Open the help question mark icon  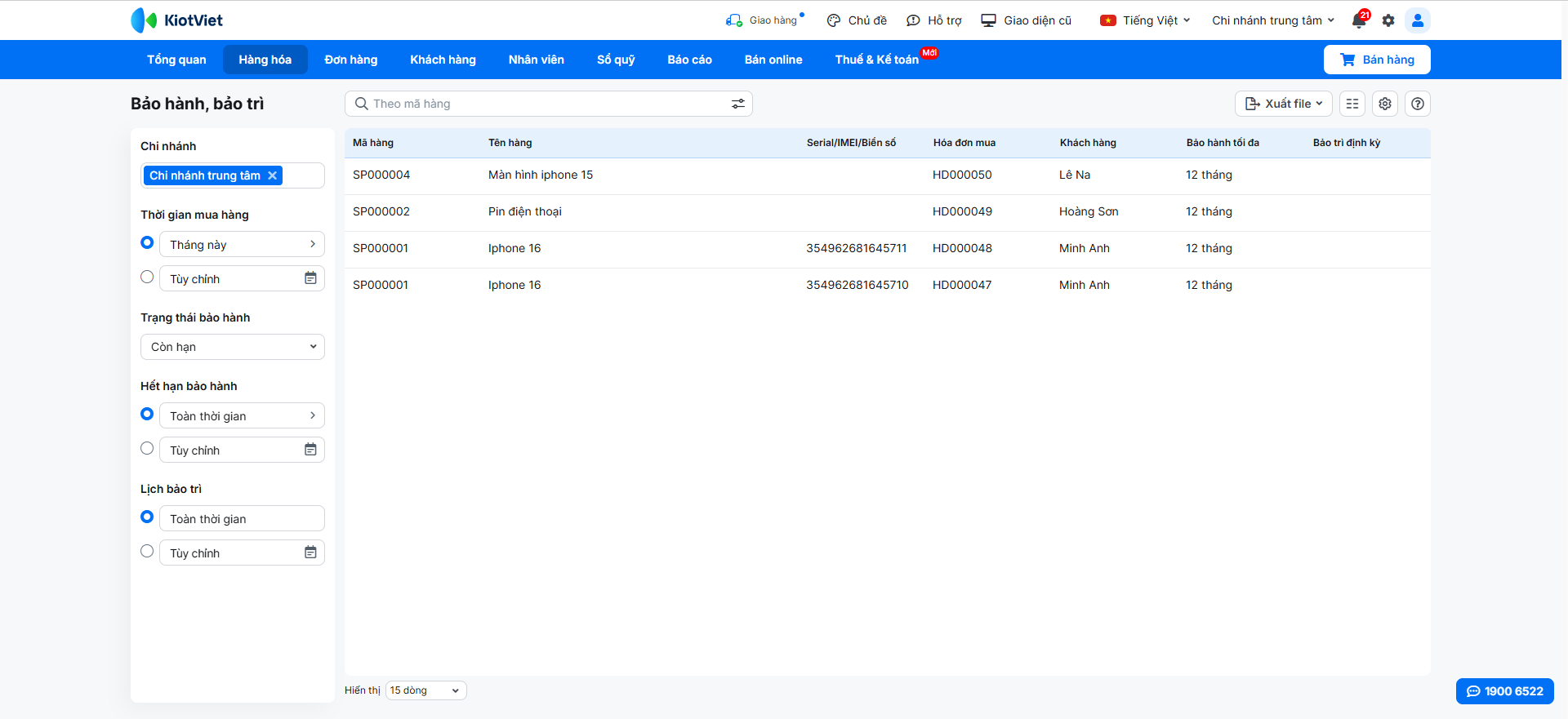(x=1418, y=104)
